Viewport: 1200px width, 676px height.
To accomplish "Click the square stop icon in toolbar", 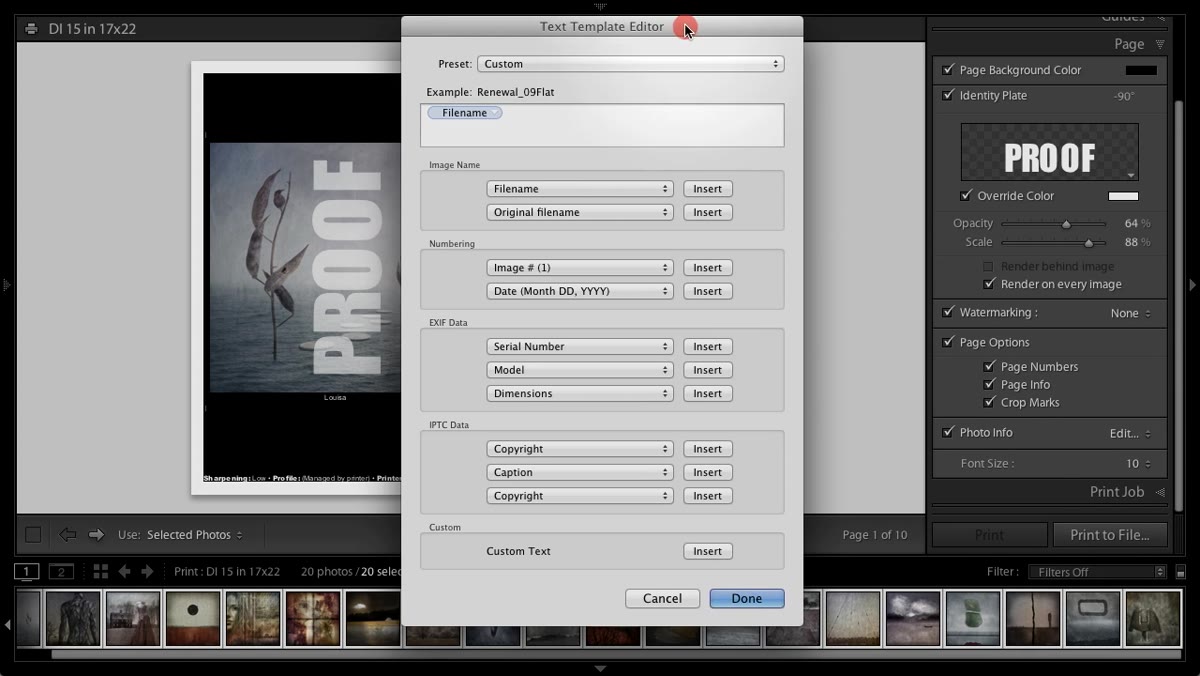I will click(33, 535).
